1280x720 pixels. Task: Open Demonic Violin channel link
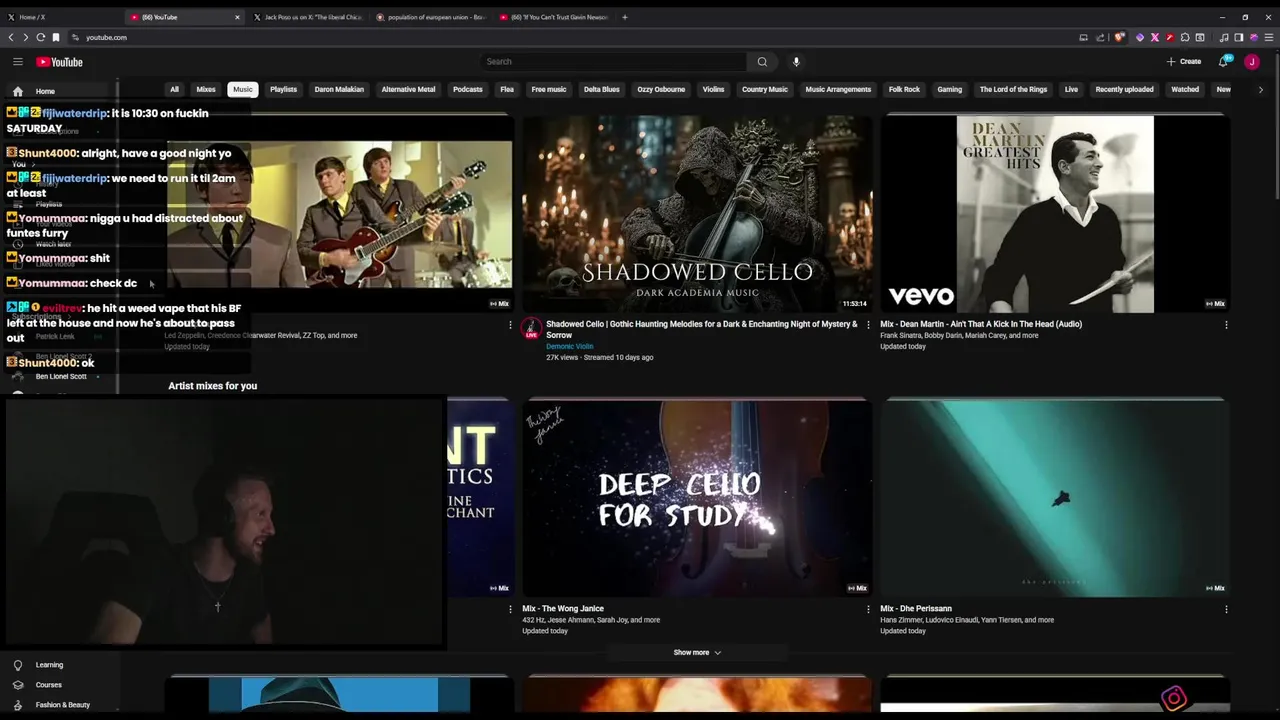click(x=569, y=346)
